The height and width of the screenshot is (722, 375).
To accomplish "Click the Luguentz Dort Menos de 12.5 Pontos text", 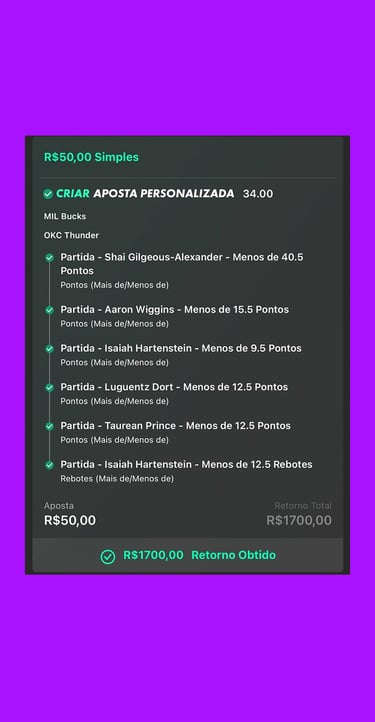I will coord(174,387).
